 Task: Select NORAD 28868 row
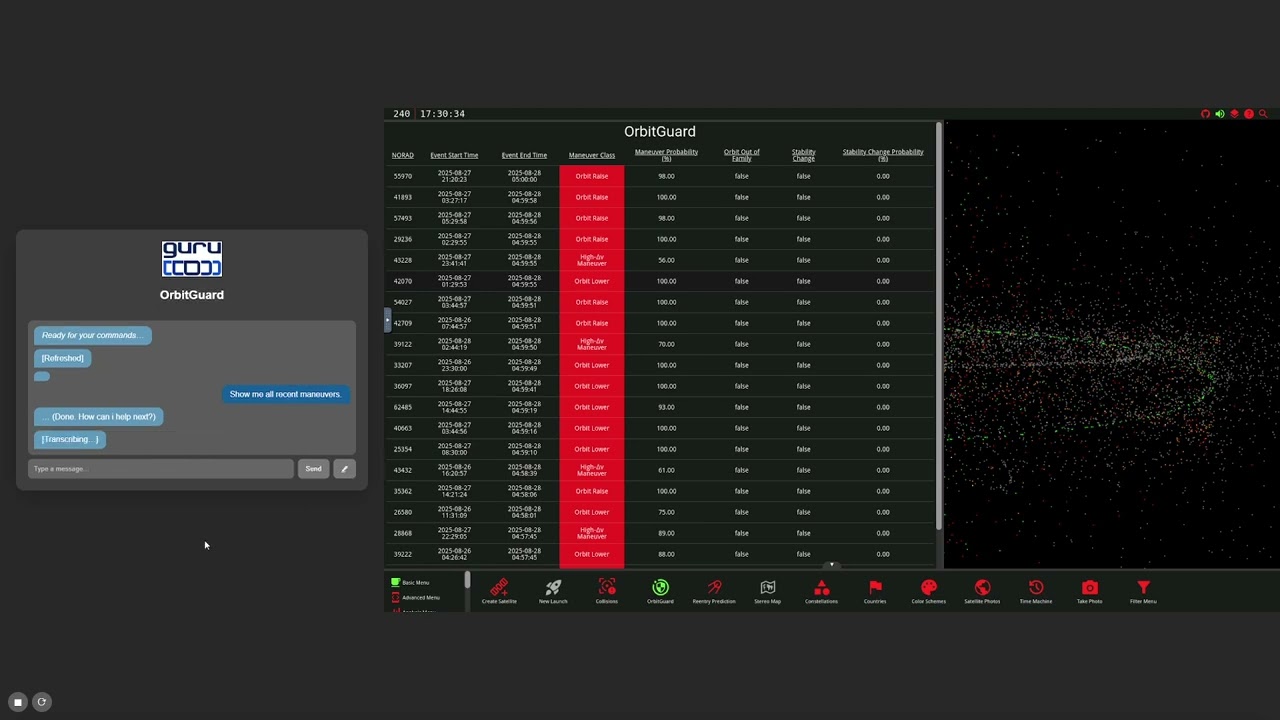(662, 533)
